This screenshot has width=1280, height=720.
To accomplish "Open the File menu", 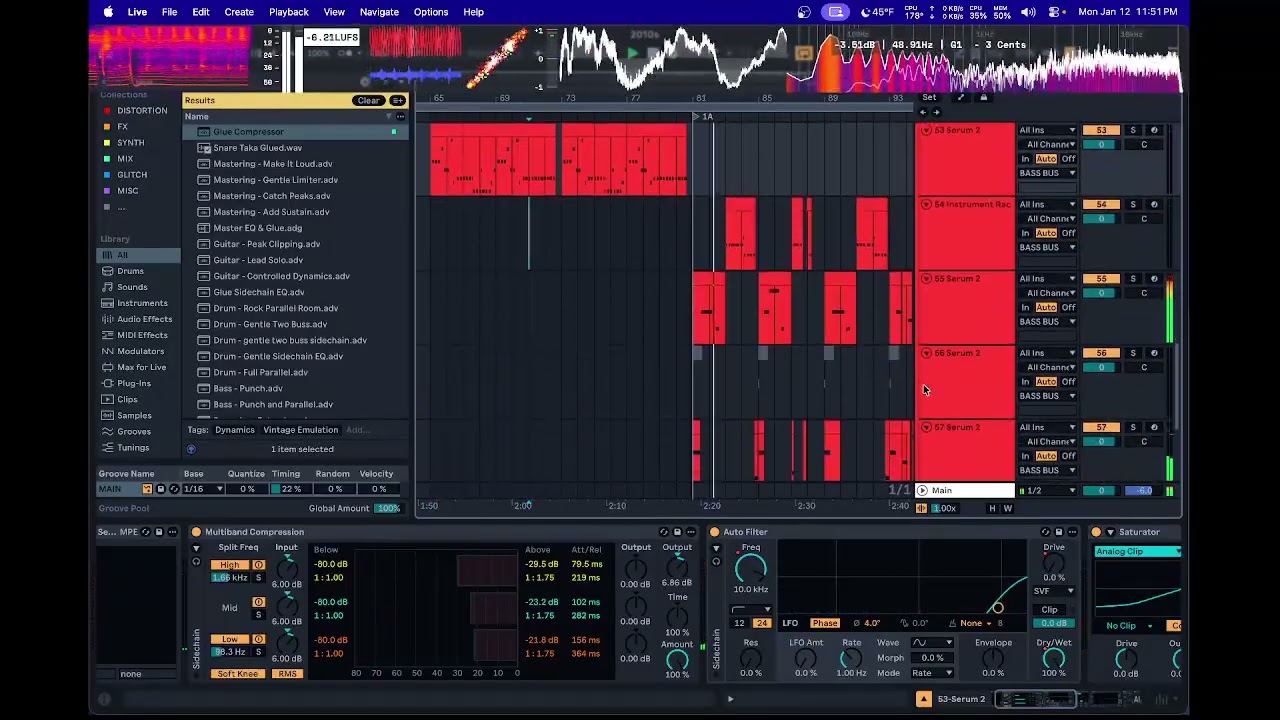I will click(169, 12).
